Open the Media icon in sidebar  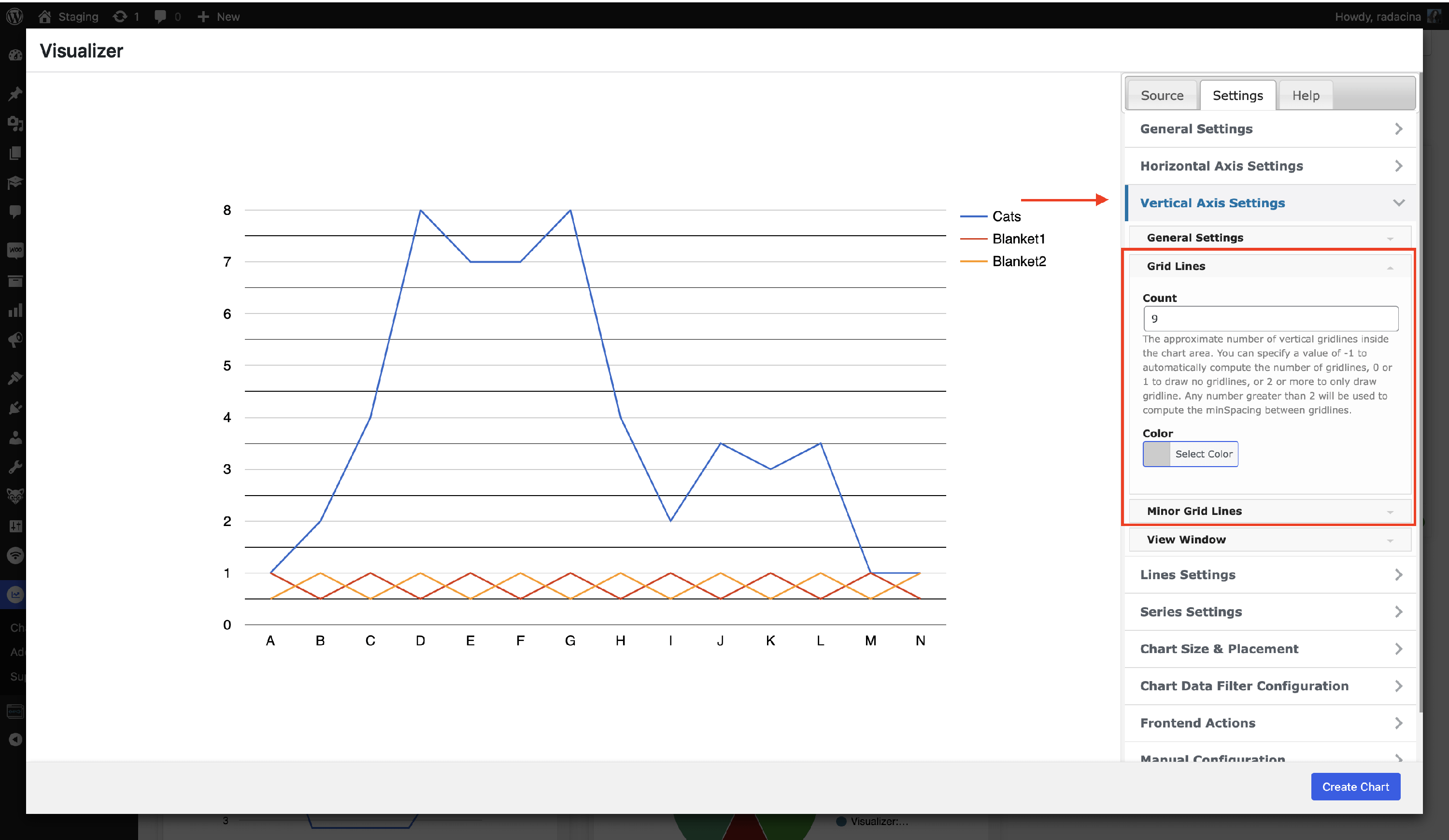tap(15, 124)
